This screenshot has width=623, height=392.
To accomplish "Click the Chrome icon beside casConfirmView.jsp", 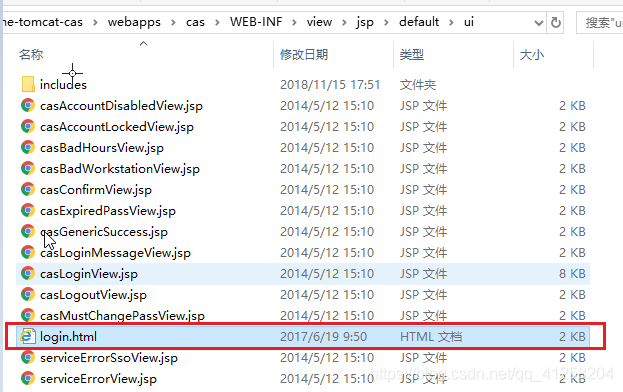I will coord(28,189).
